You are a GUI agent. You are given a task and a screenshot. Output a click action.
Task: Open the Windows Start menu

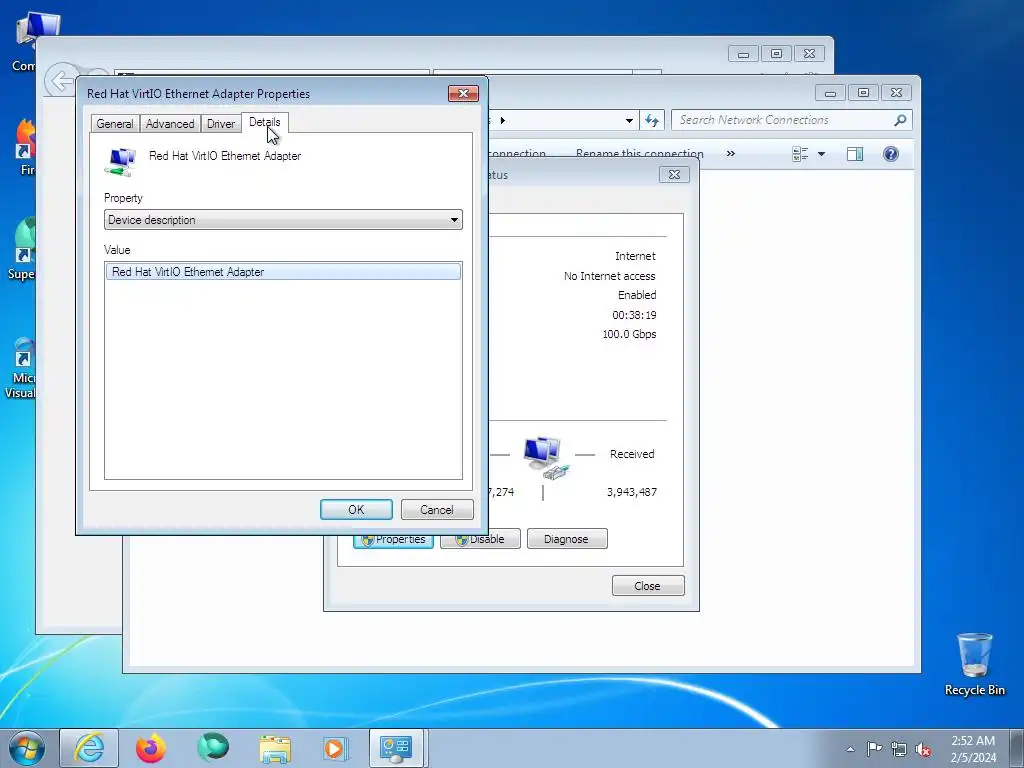(27, 748)
